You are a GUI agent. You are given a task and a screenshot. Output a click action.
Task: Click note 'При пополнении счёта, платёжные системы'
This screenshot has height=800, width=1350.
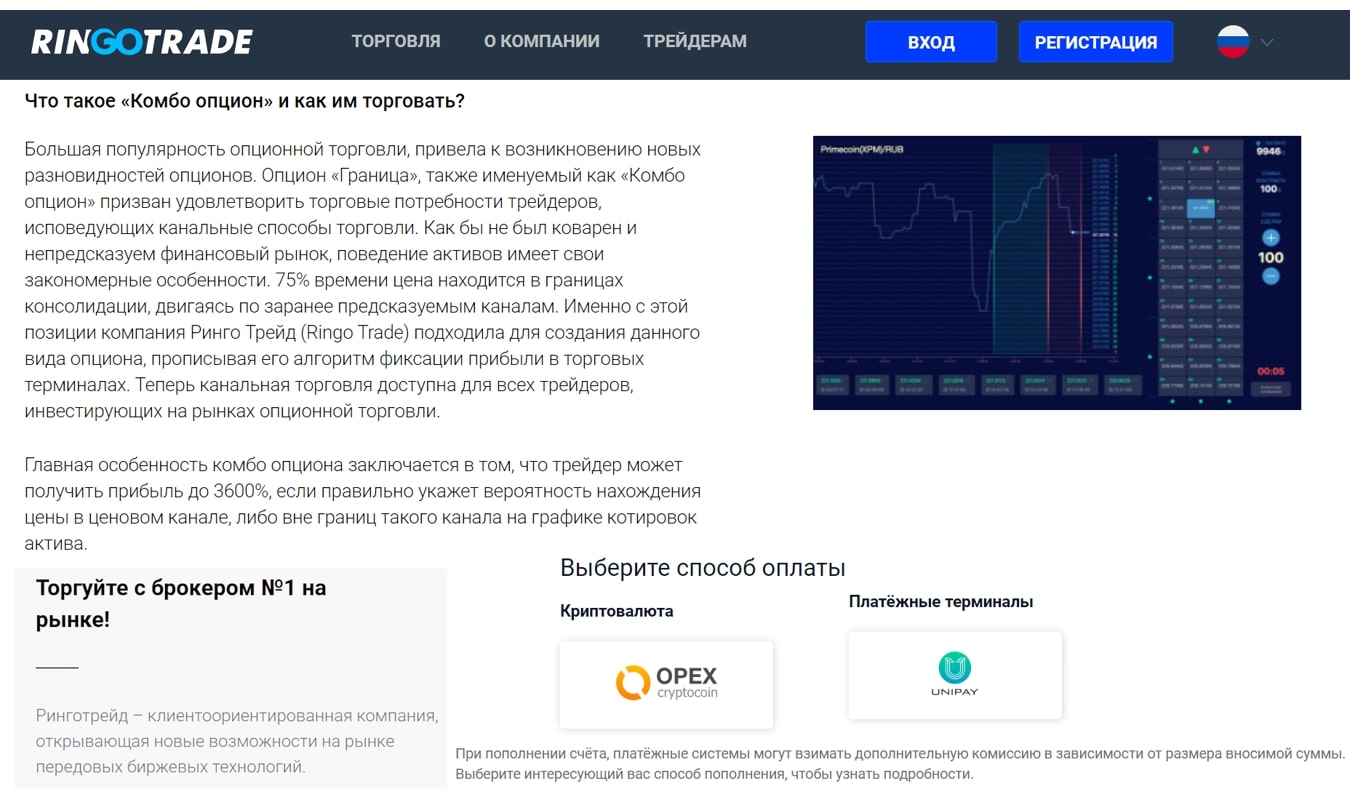click(900, 764)
